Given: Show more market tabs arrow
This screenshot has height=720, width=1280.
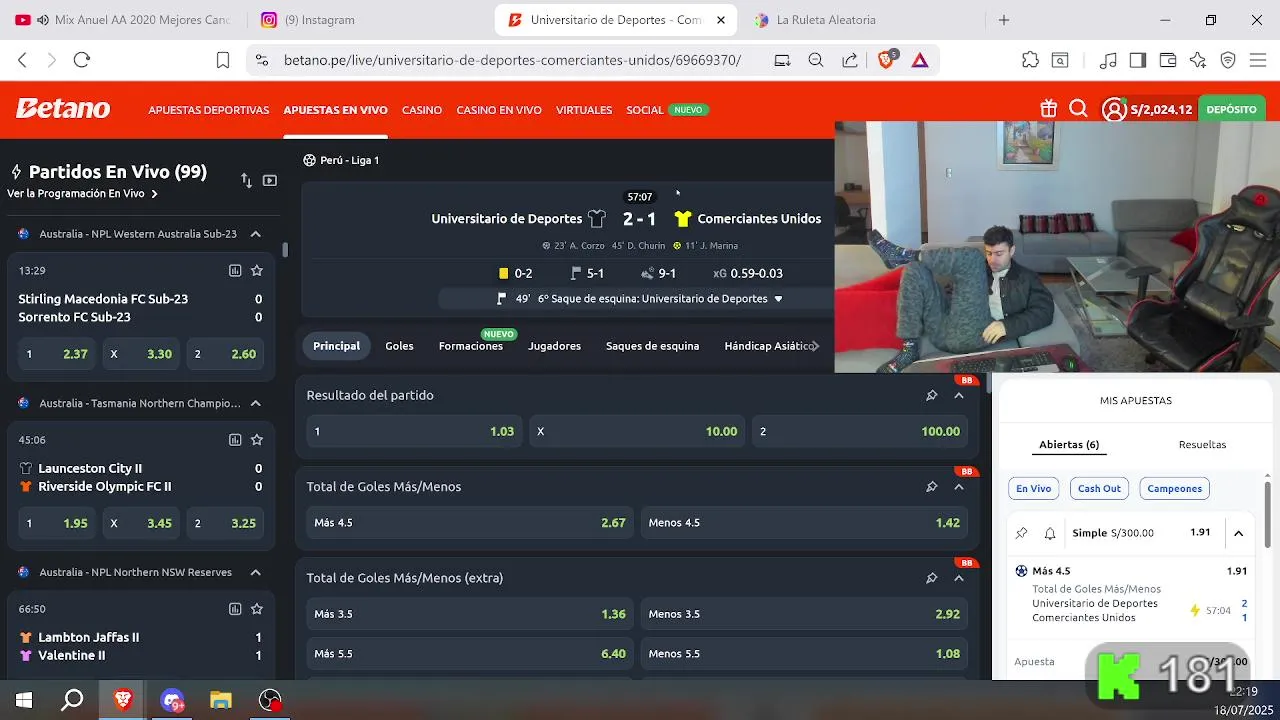Looking at the screenshot, I should [815, 346].
